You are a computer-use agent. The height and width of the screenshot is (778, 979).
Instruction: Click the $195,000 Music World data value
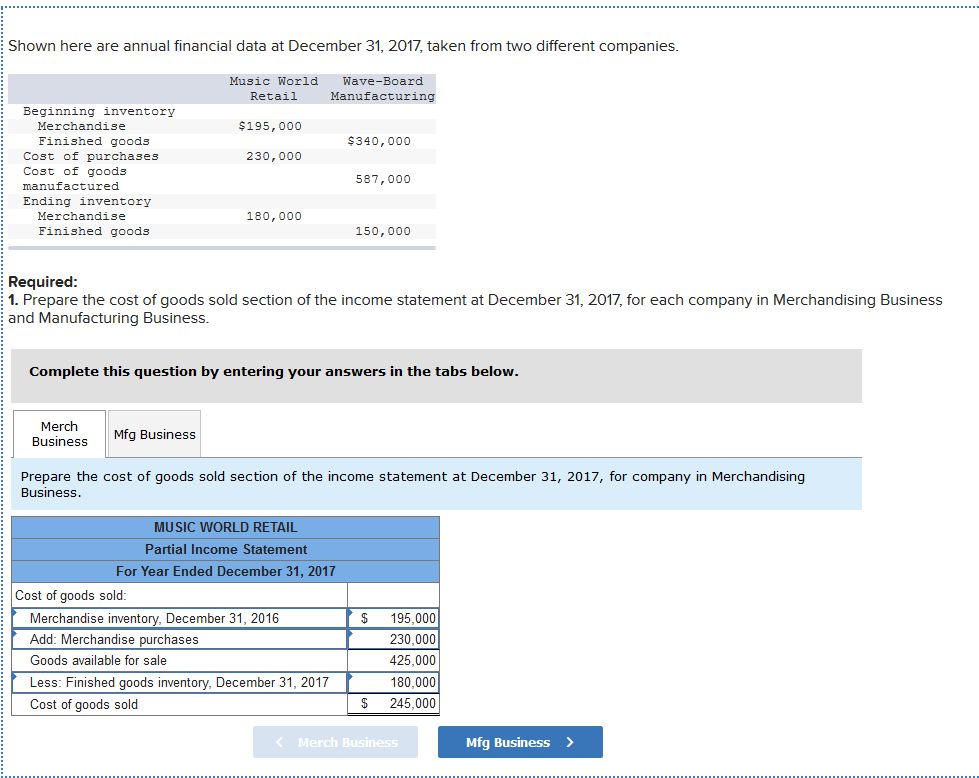(270, 126)
